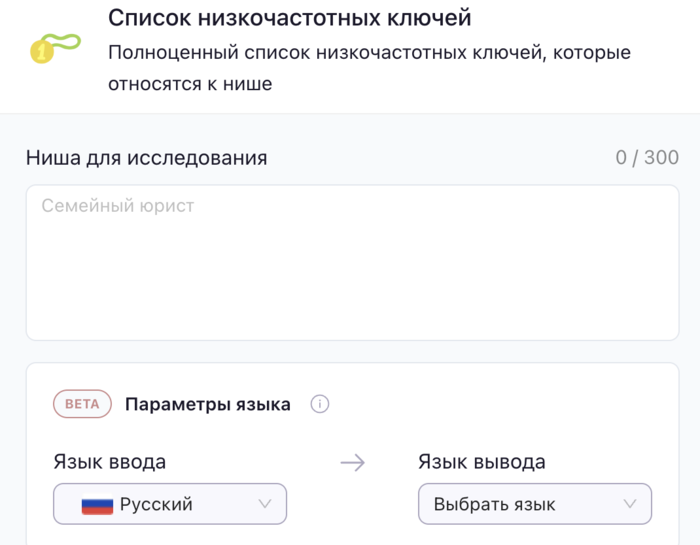Click the 0 / 300 character counter
700x545 pixels.
pos(647,157)
